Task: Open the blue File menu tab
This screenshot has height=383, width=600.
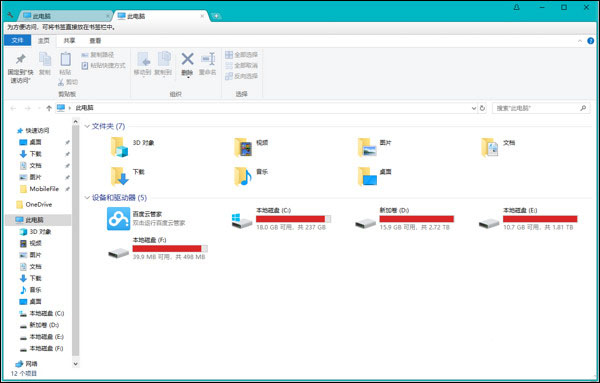Action: point(17,41)
